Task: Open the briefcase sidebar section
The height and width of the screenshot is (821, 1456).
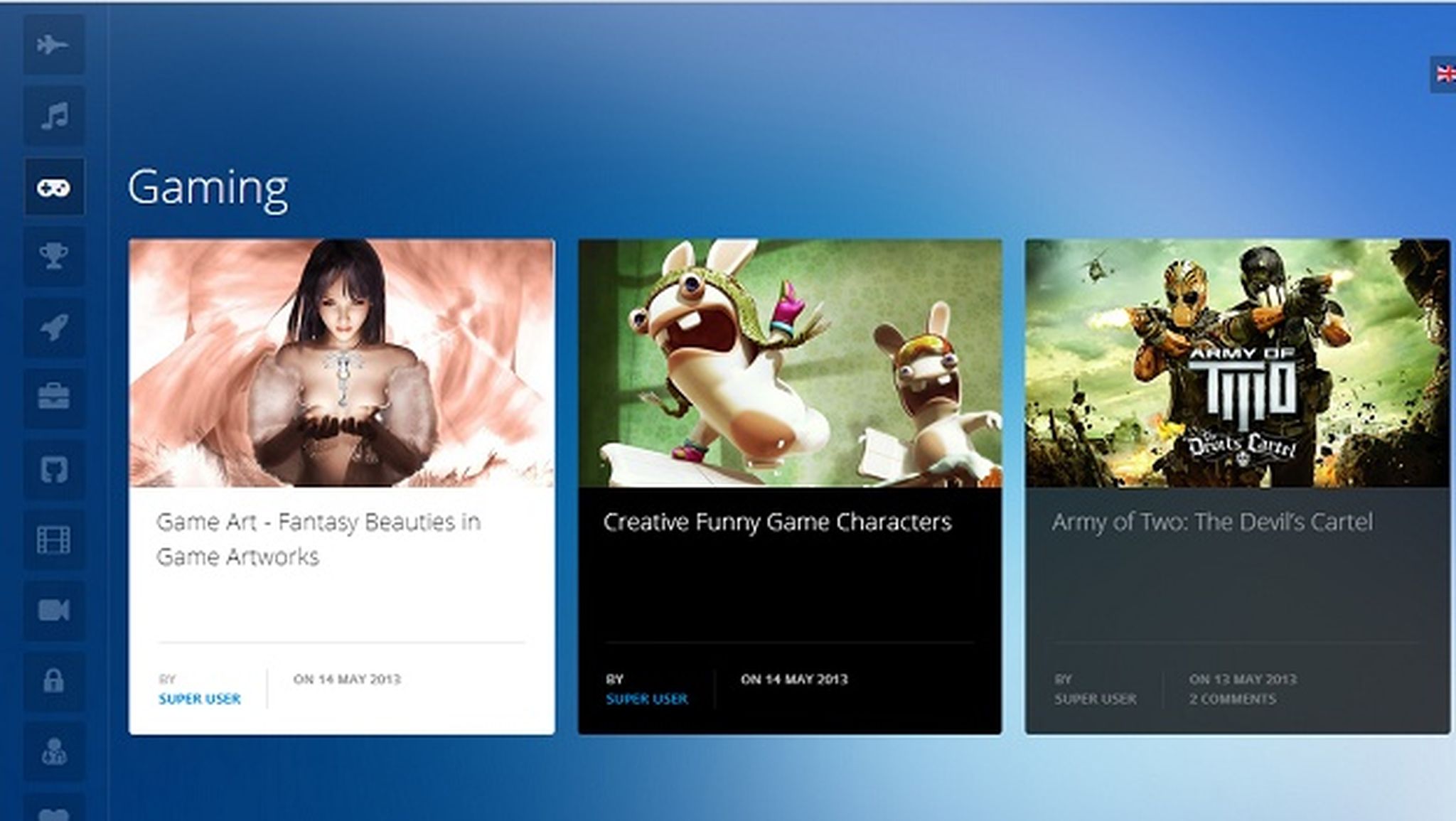Action: click(x=53, y=397)
